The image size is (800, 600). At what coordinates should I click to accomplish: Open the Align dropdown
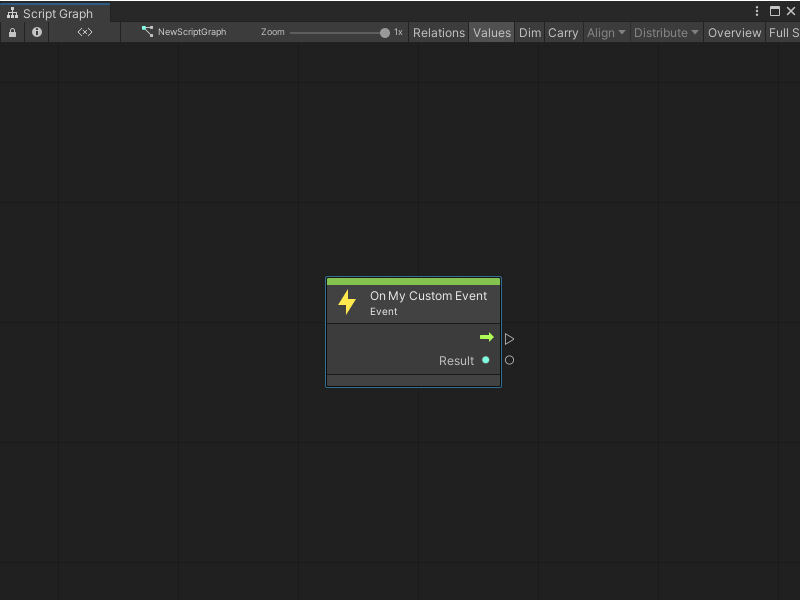[606, 32]
